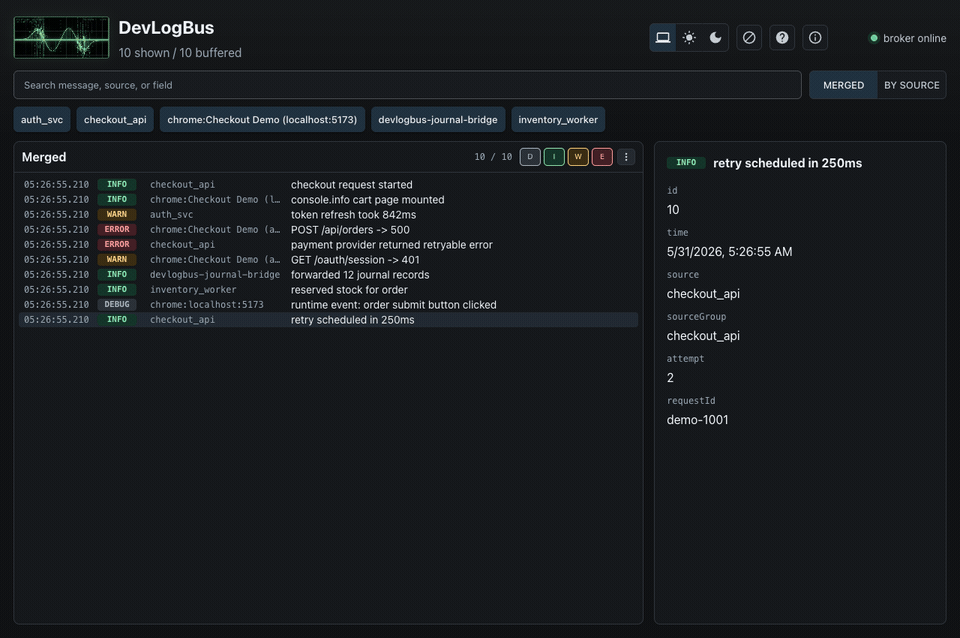Click the sourceGroup field label in details
Image resolution: width=960 pixels, height=638 pixels.
[x=696, y=317]
